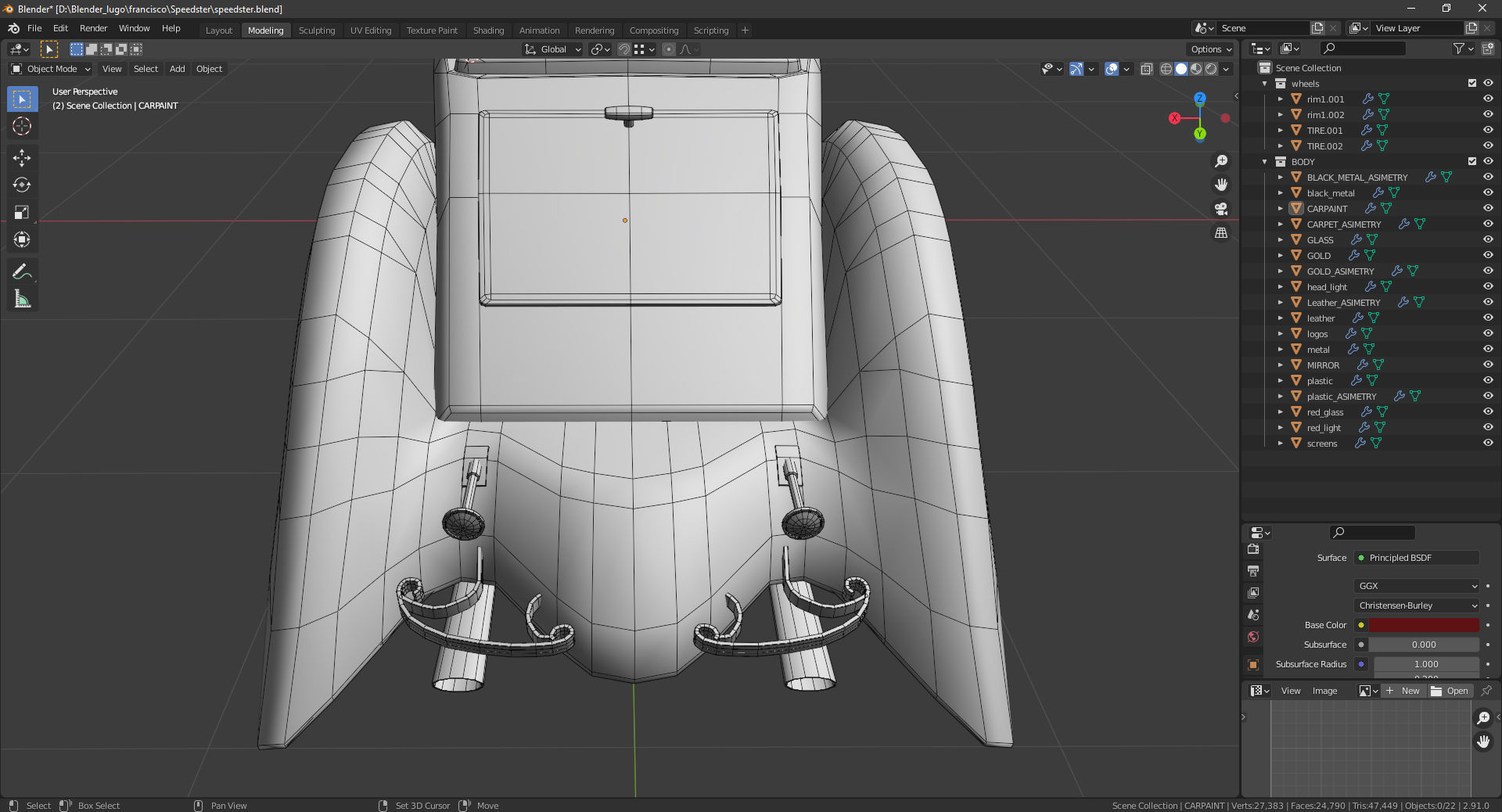Click the Base Color red swatch
This screenshot has width=1502, height=812.
coord(1424,625)
